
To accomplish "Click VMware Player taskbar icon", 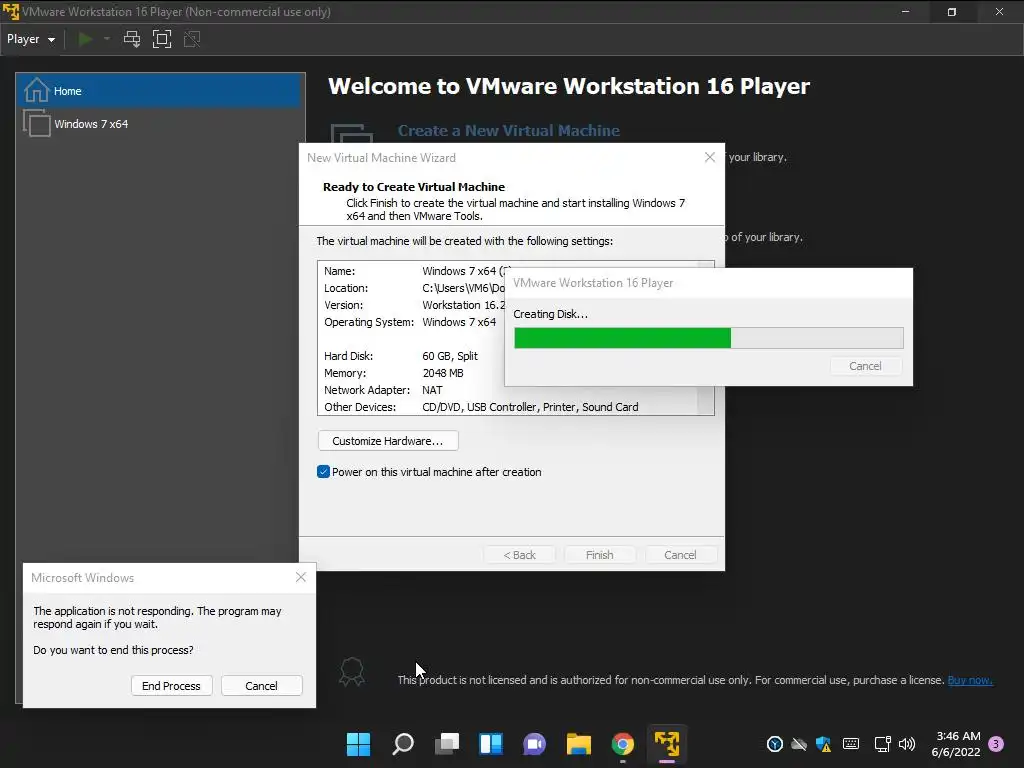I will click(667, 744).
